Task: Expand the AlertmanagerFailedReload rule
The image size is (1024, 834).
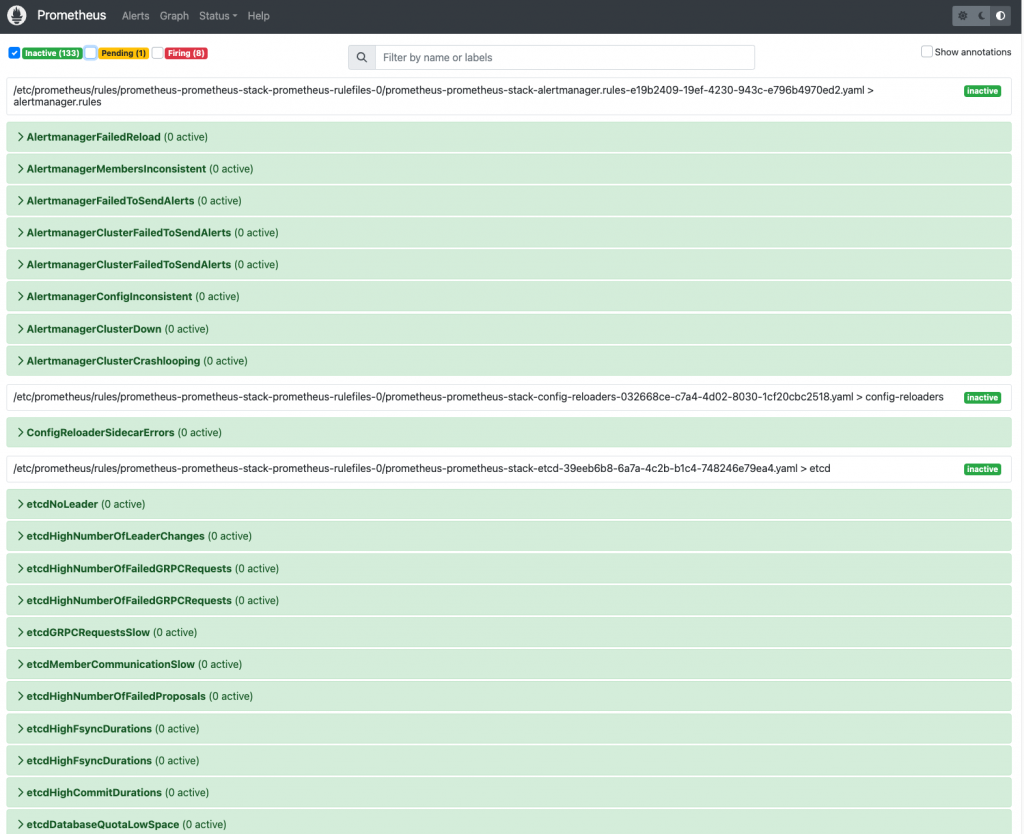Action: (509, 137)
